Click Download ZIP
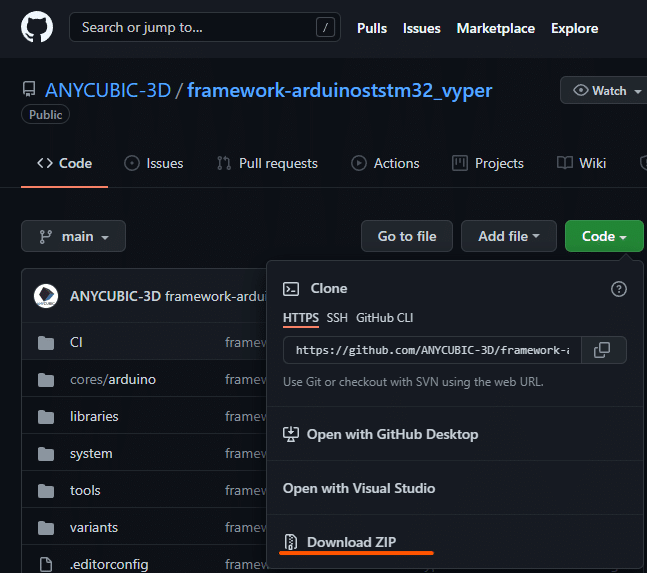This screenshot has width=647, height=573. pos(340,542)
